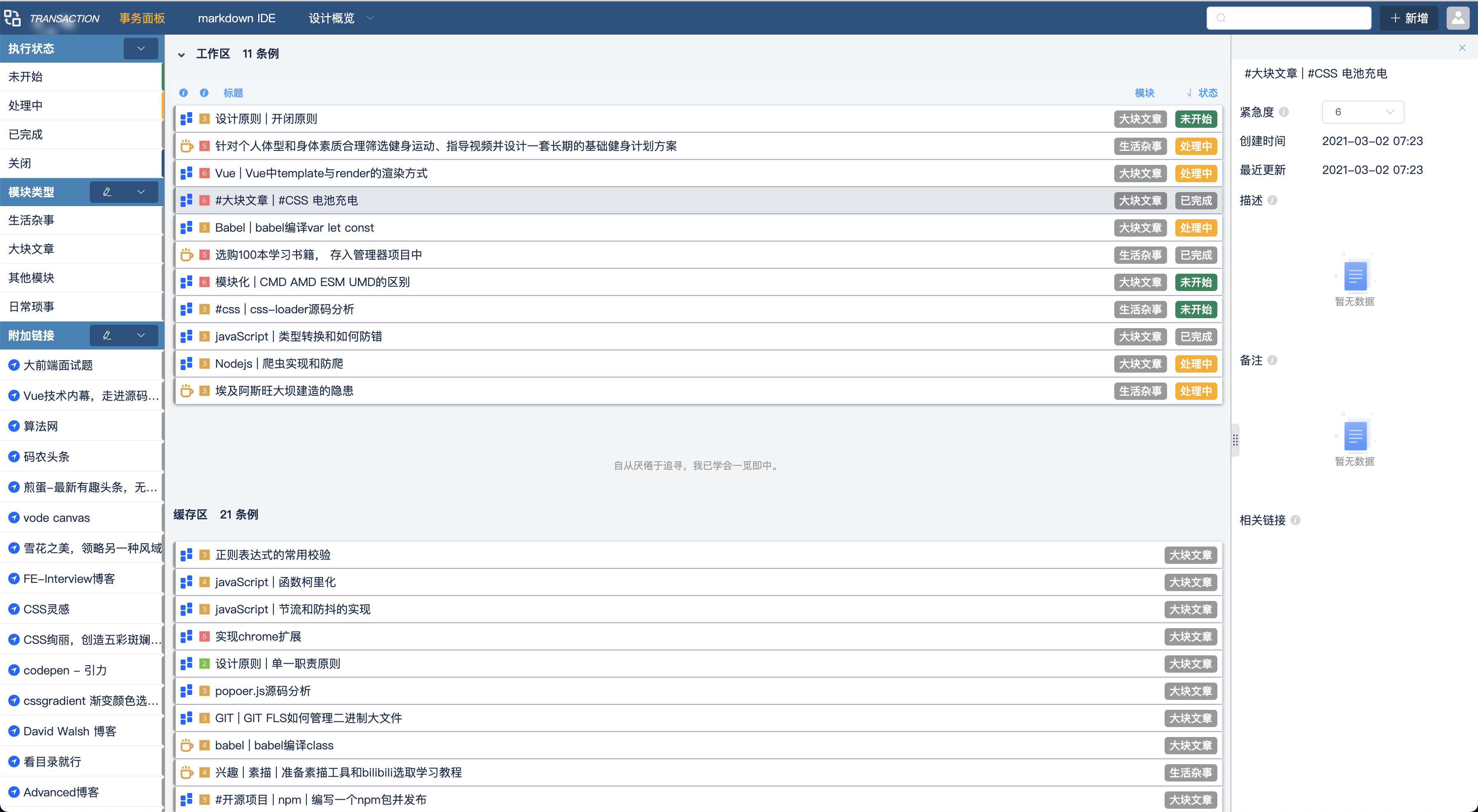Click the top search input field
Screen dimensions: 1478x812
[1289, 18]
